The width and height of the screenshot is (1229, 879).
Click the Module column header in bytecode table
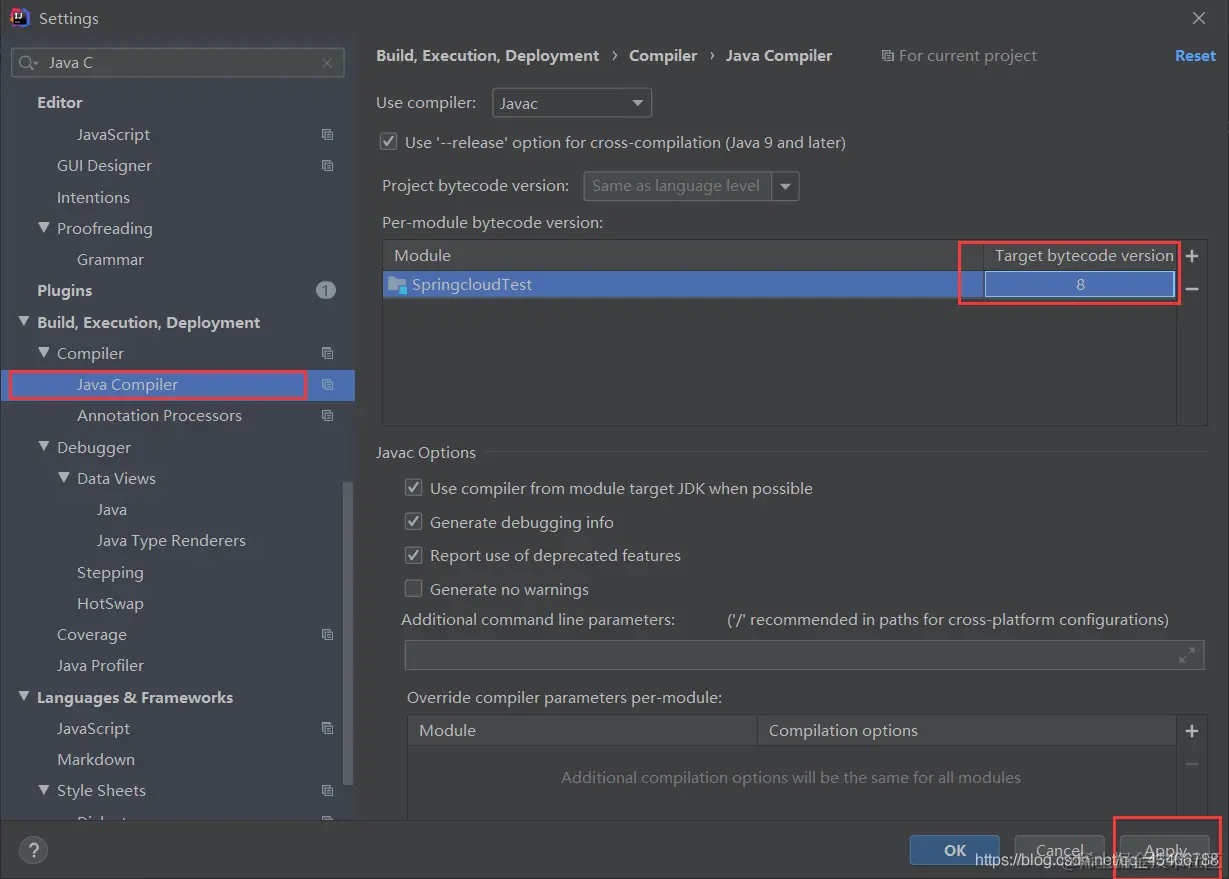pyautogui.click(x=670, y=256)
